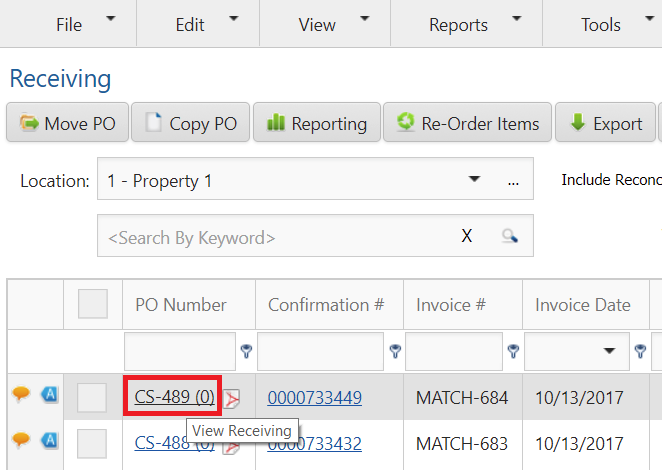The width and height of the screenshot is (662, 470).
Task: Open the File menu
Action: point(69,25)
